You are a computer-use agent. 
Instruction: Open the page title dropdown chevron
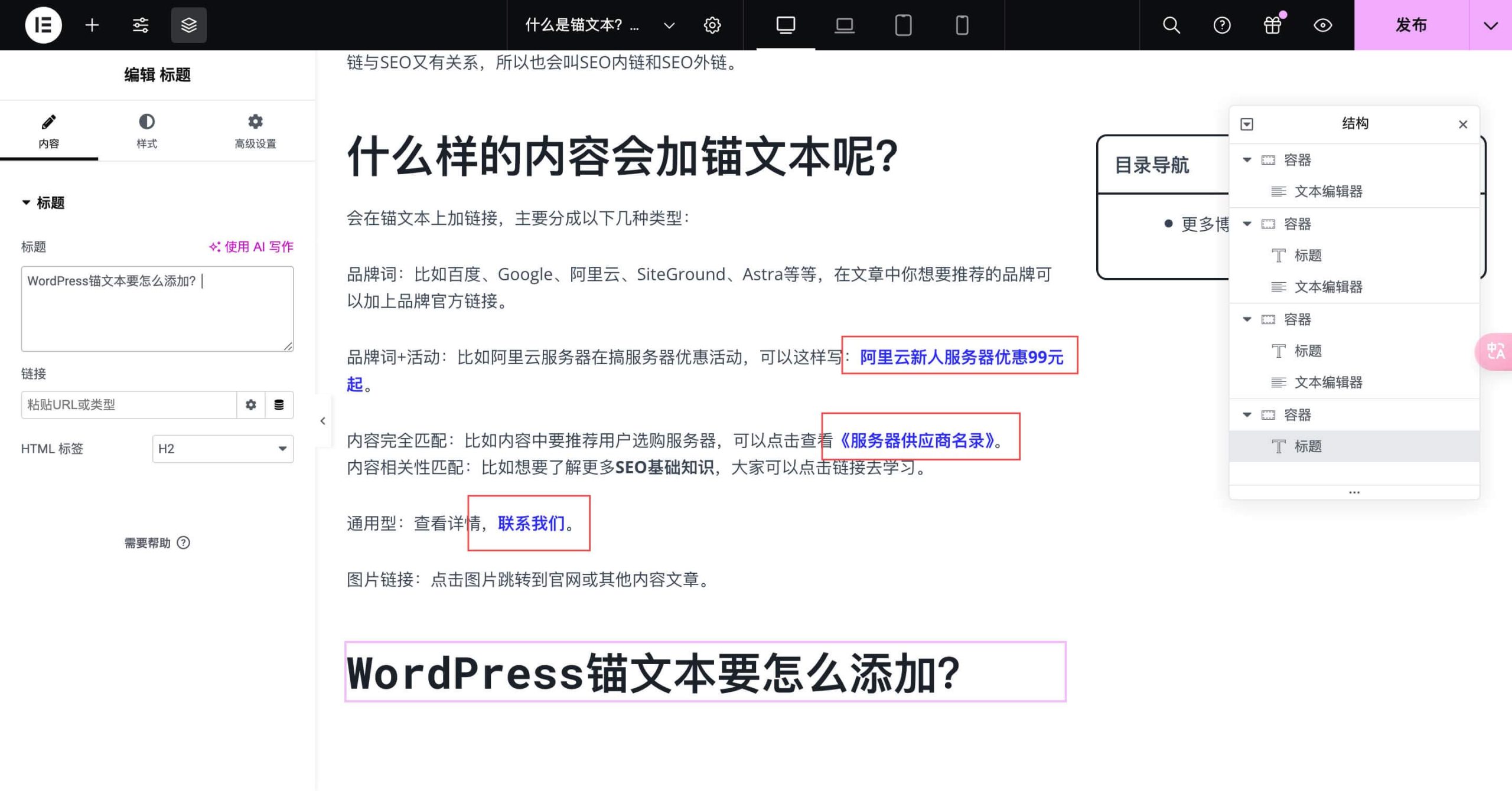[669, 25]
